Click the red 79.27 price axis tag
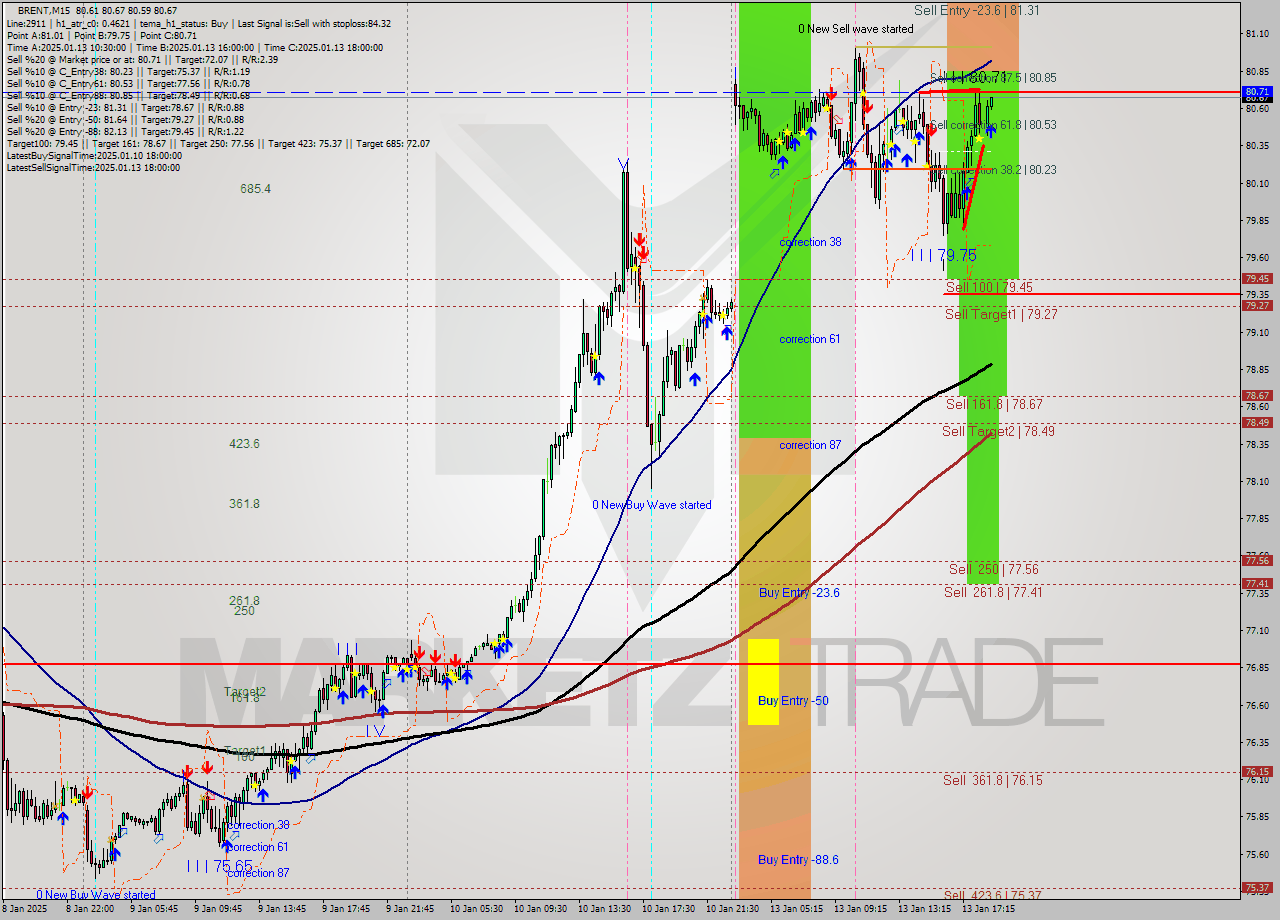Viewport: 1280px width, 920px height. point(1256,306)
